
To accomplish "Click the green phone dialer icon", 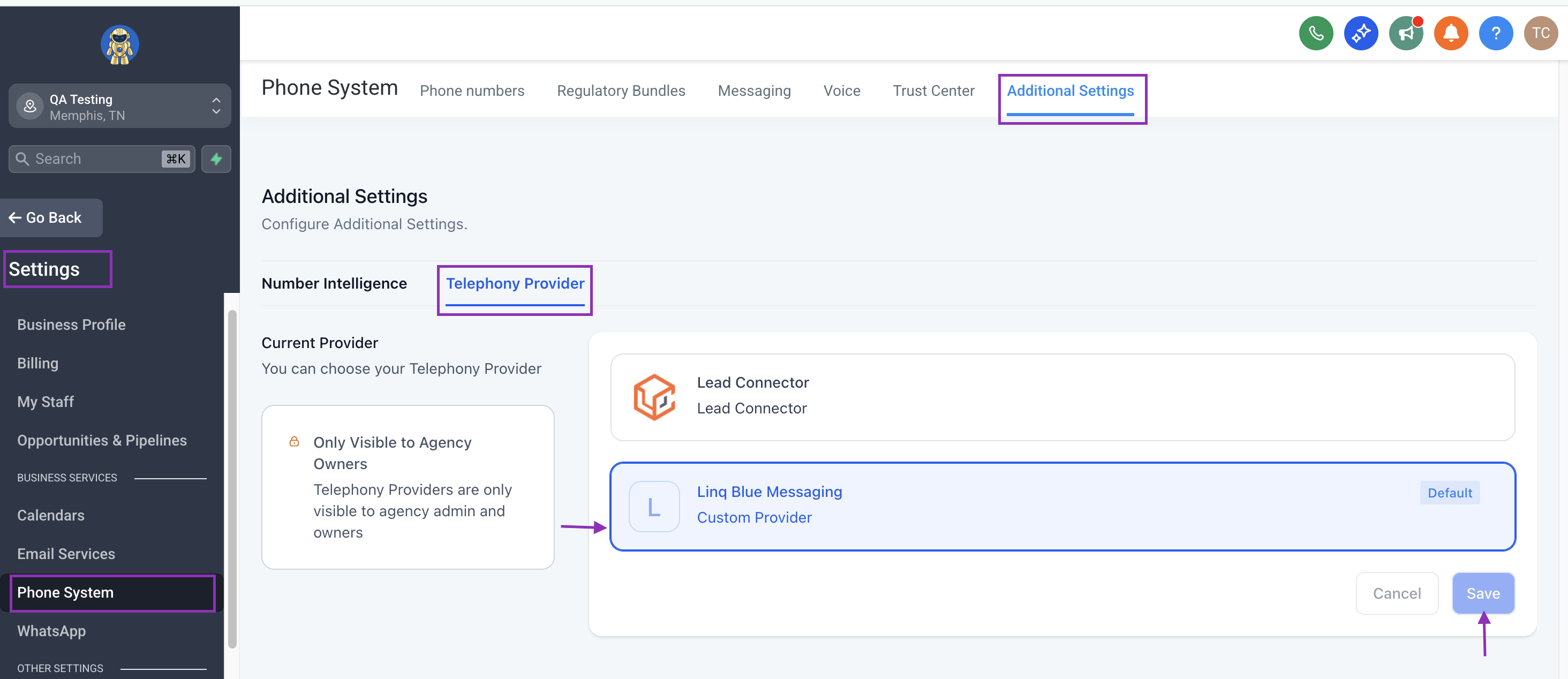I will (1315, 33).
